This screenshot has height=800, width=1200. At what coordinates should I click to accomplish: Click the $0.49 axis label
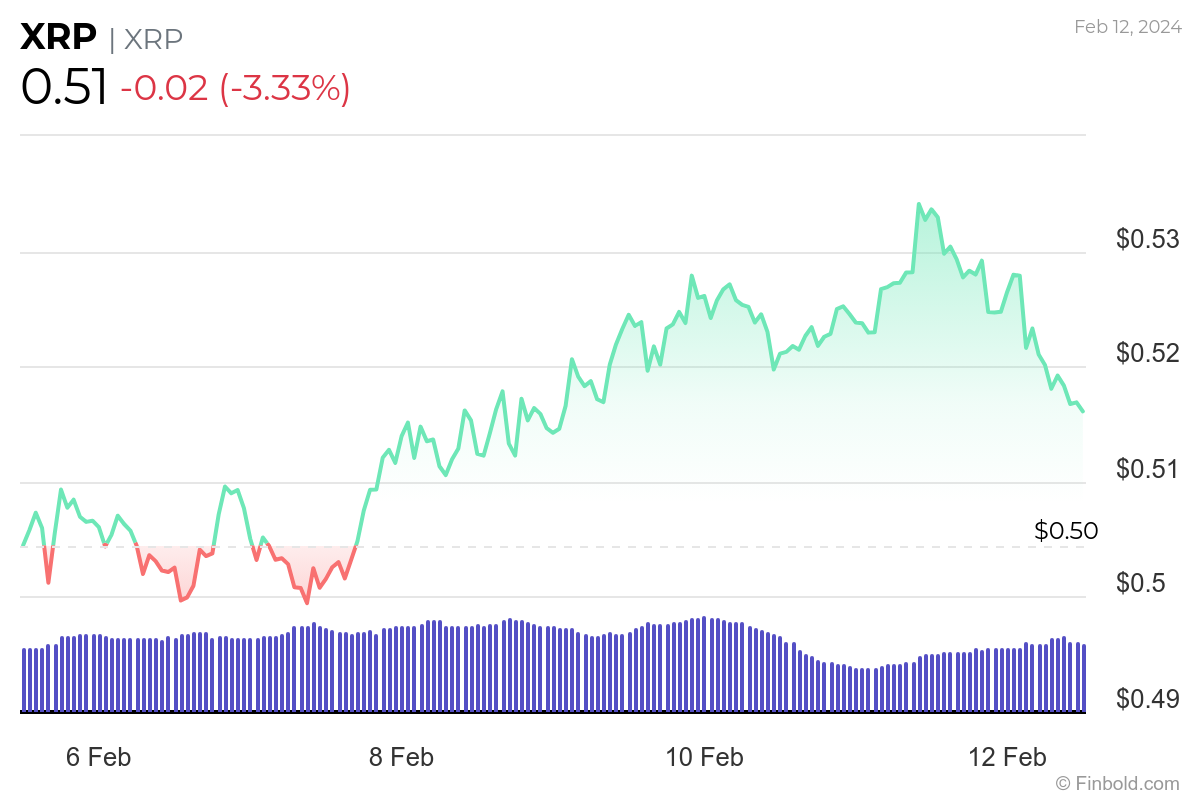1148,697
